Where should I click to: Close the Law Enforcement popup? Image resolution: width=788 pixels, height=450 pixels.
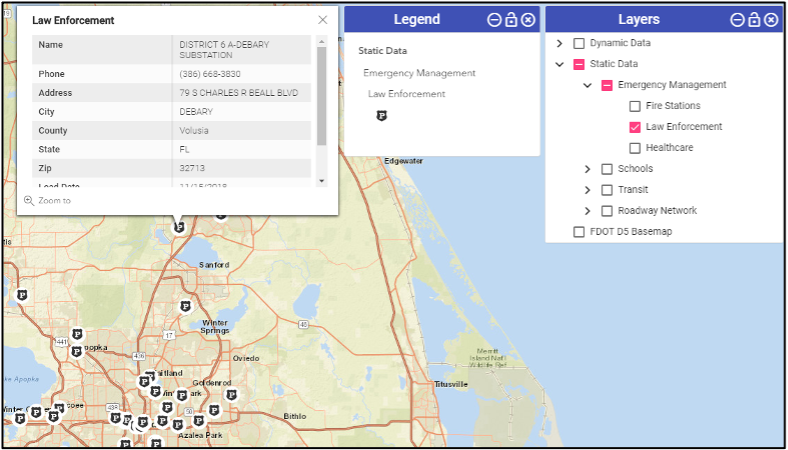click(322, 20)
